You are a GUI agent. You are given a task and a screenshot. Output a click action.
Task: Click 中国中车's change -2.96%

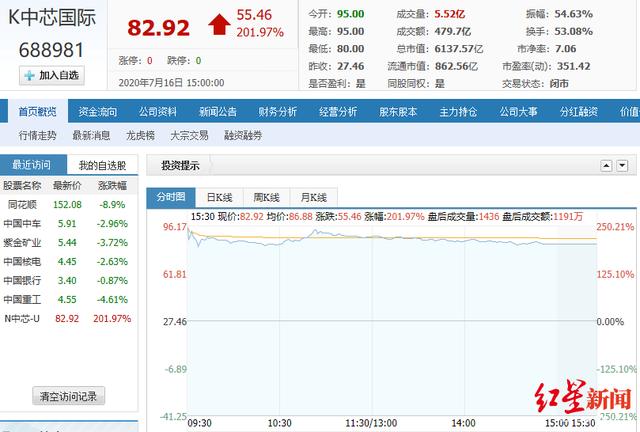pos(112,224)
